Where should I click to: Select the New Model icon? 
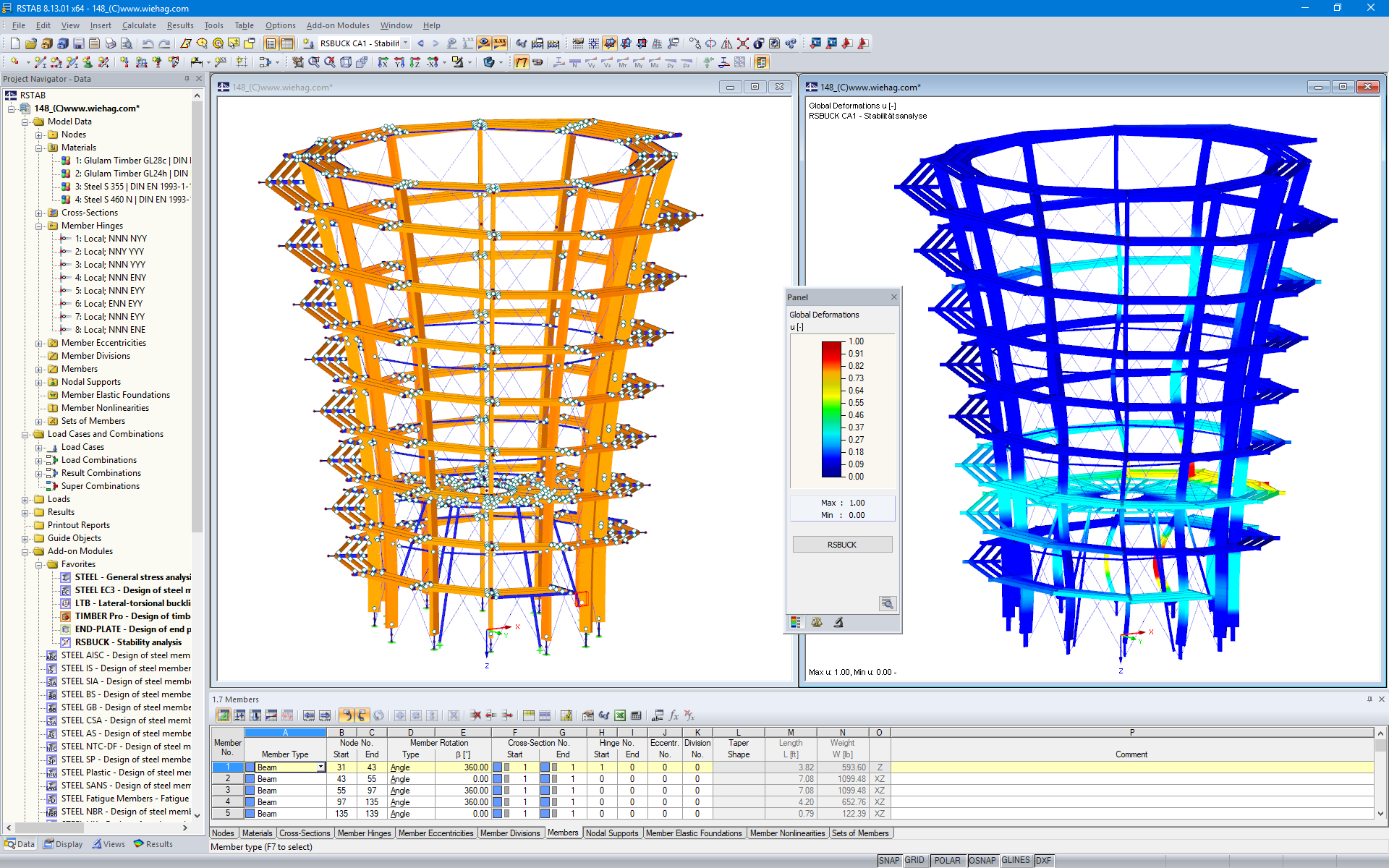click(14, 43)
